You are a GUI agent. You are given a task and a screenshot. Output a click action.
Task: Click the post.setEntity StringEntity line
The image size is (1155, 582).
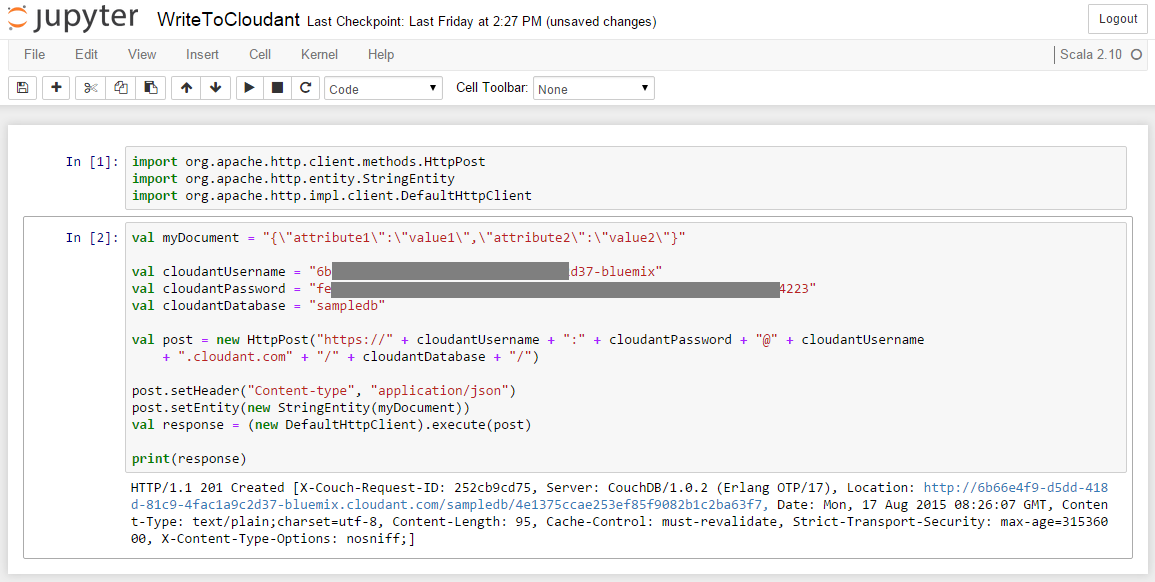point(301,407)
